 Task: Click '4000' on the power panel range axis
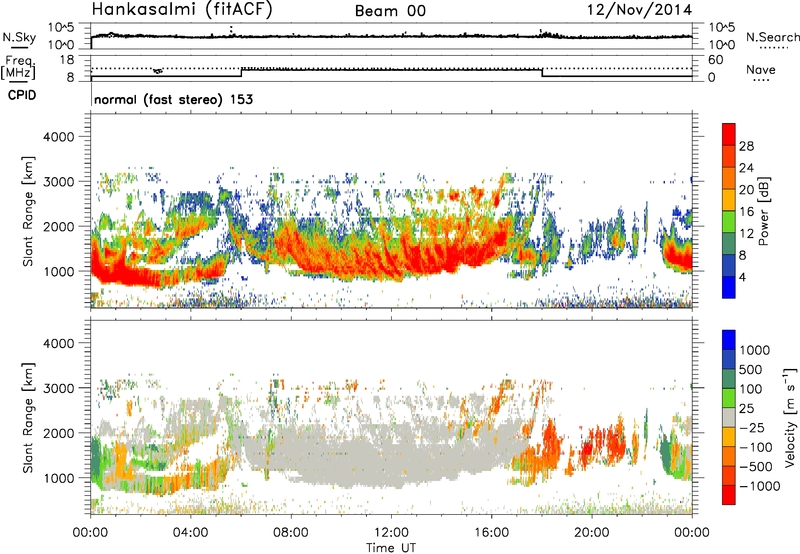[58, 137]
